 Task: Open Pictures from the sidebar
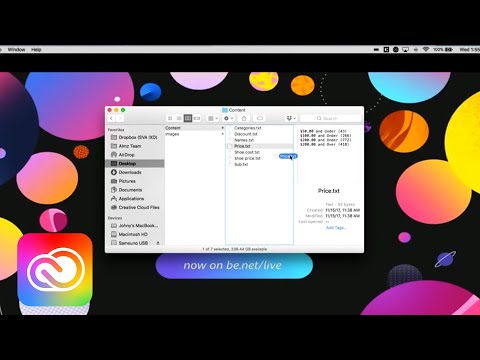[x=134, y=181]
